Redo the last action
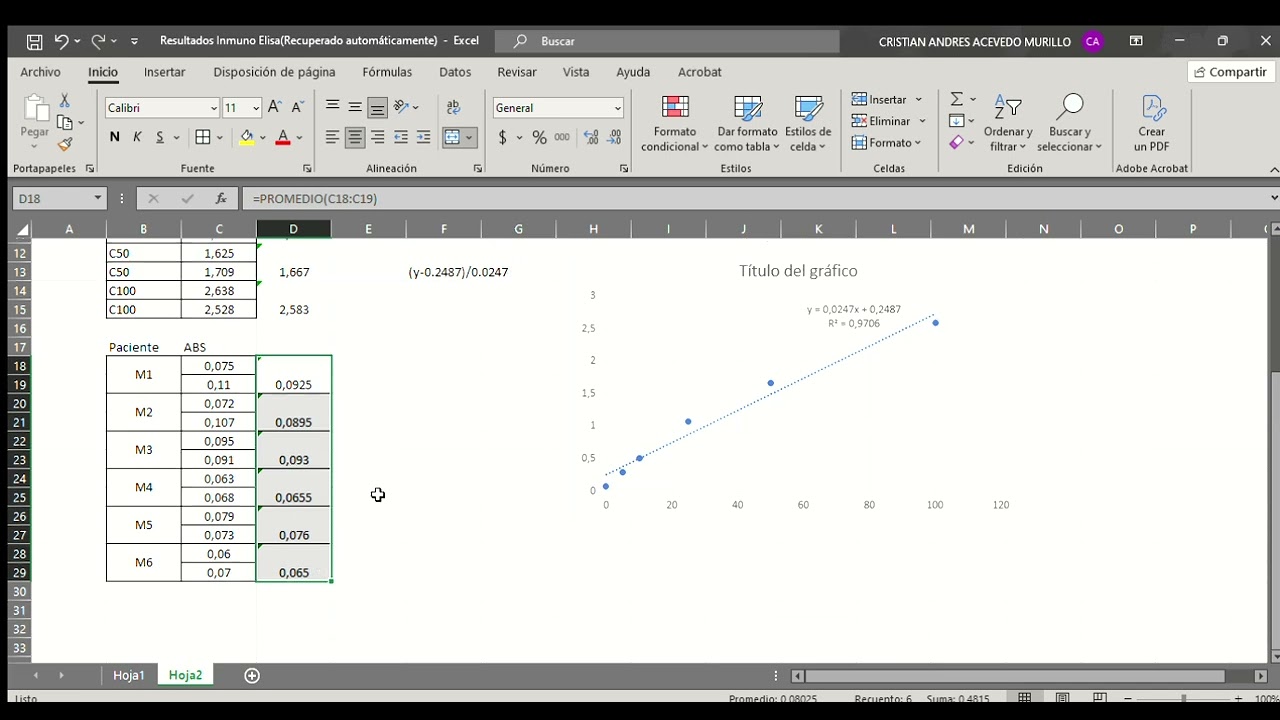The image size is (1280, 720). coord(98,41)
